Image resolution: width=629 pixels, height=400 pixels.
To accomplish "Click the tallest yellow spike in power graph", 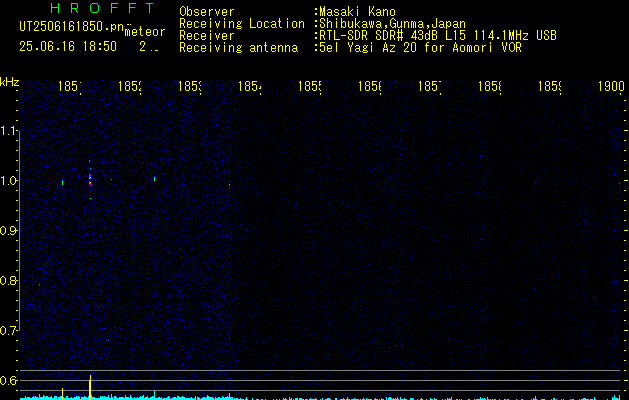I will 90,387.
